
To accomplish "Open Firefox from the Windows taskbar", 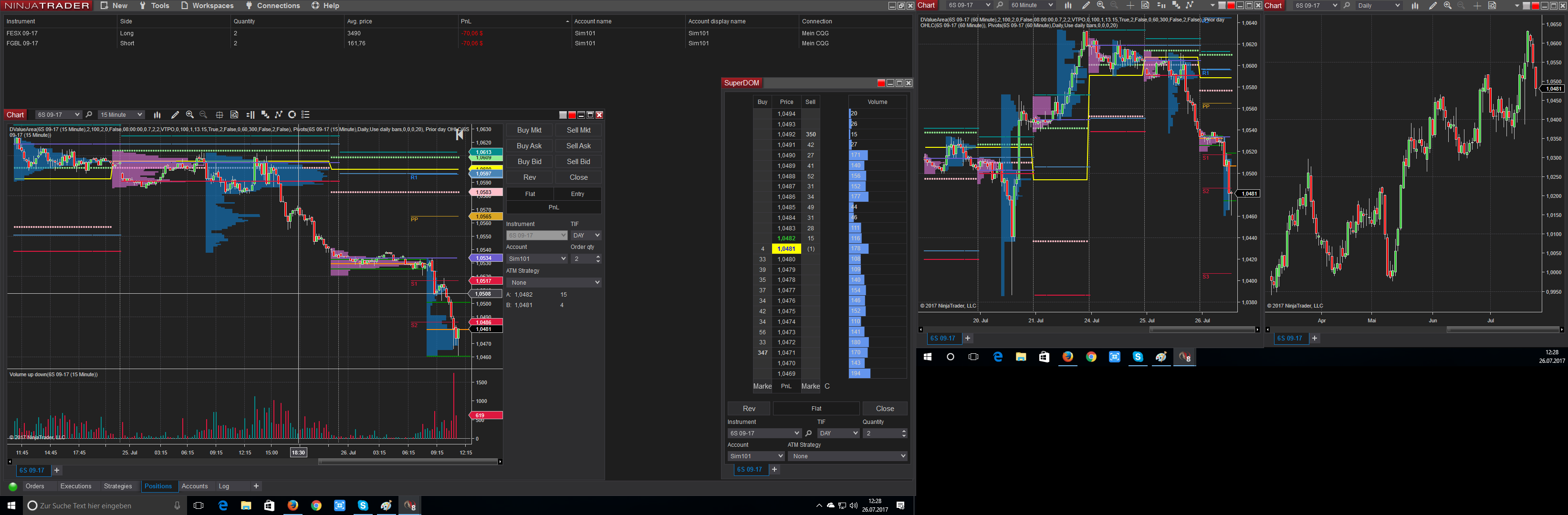I will point(293,505).
